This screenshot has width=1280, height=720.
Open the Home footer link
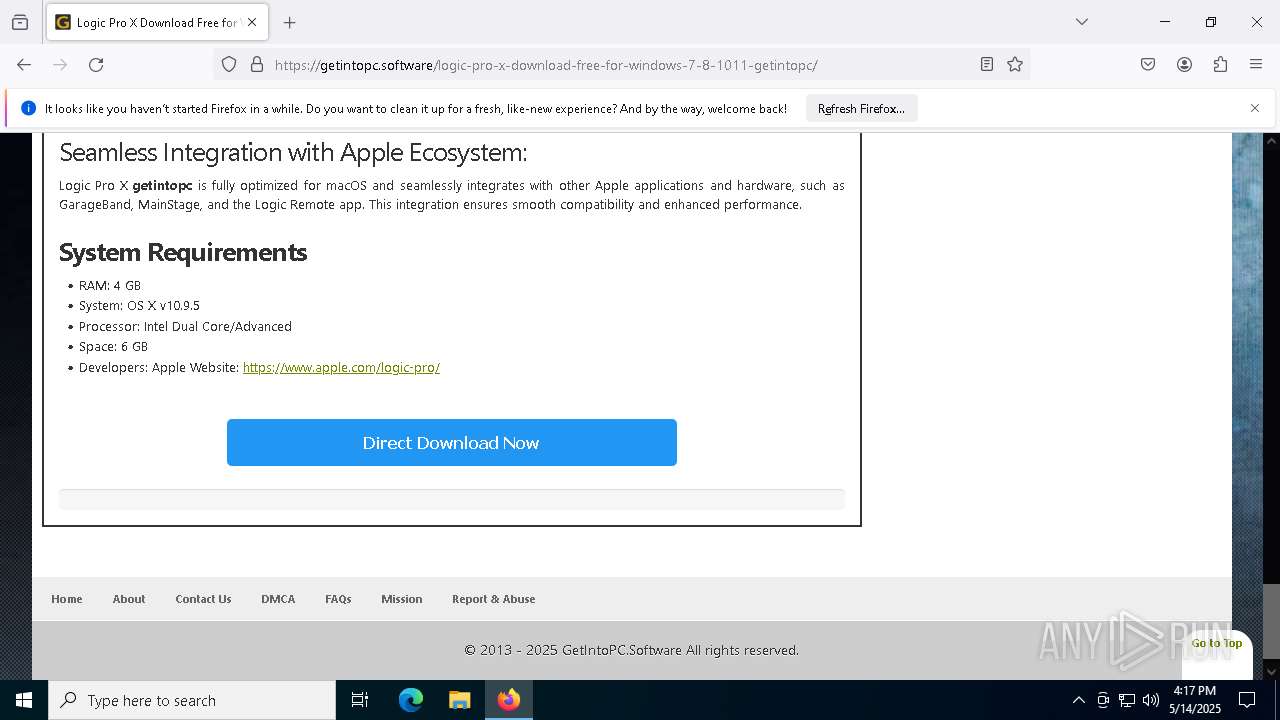coord(67,599)
